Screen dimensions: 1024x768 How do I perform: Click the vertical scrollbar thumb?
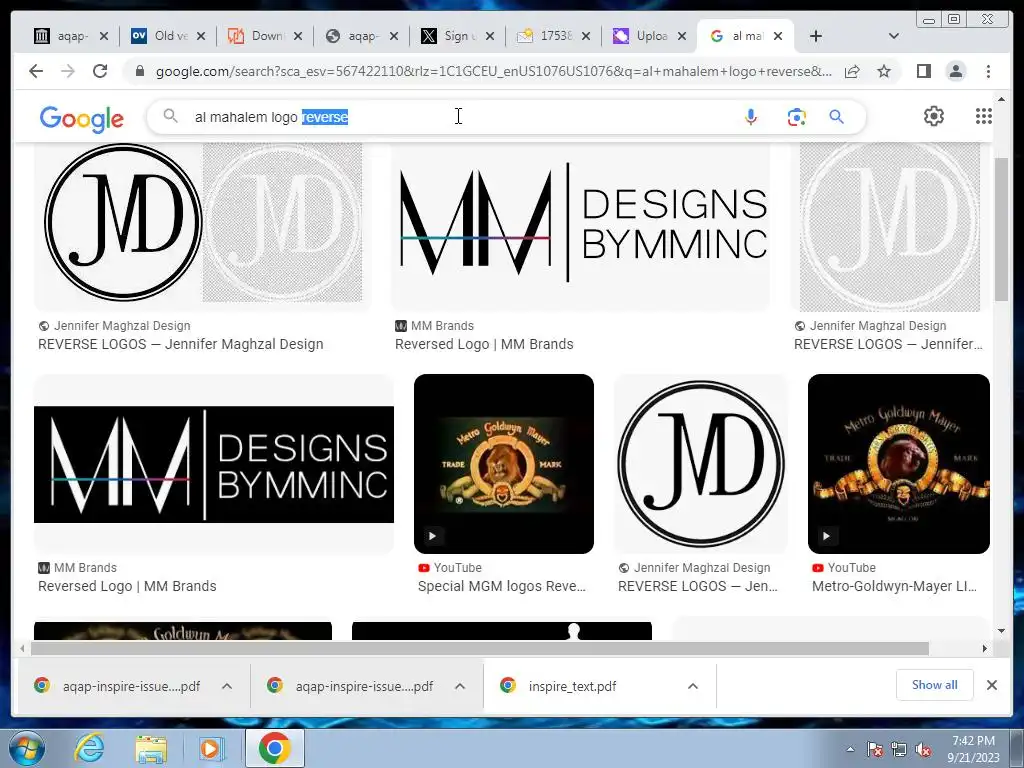click(1002, 229)
